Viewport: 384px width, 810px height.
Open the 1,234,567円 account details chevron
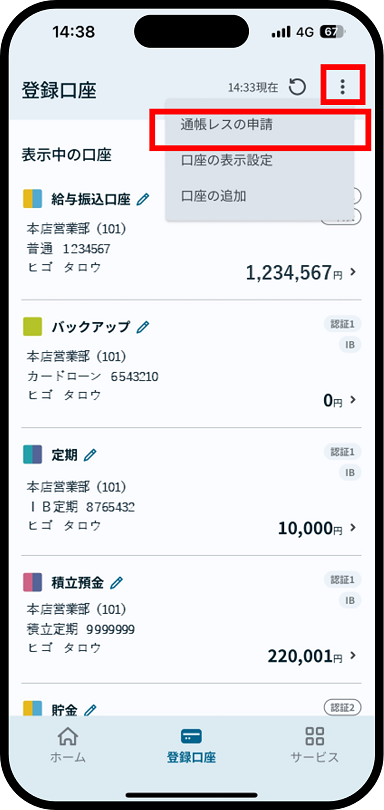tap(353, 272)
